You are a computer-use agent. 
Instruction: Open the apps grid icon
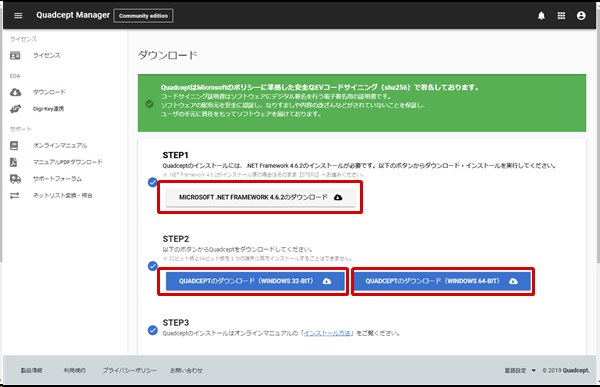561,16
